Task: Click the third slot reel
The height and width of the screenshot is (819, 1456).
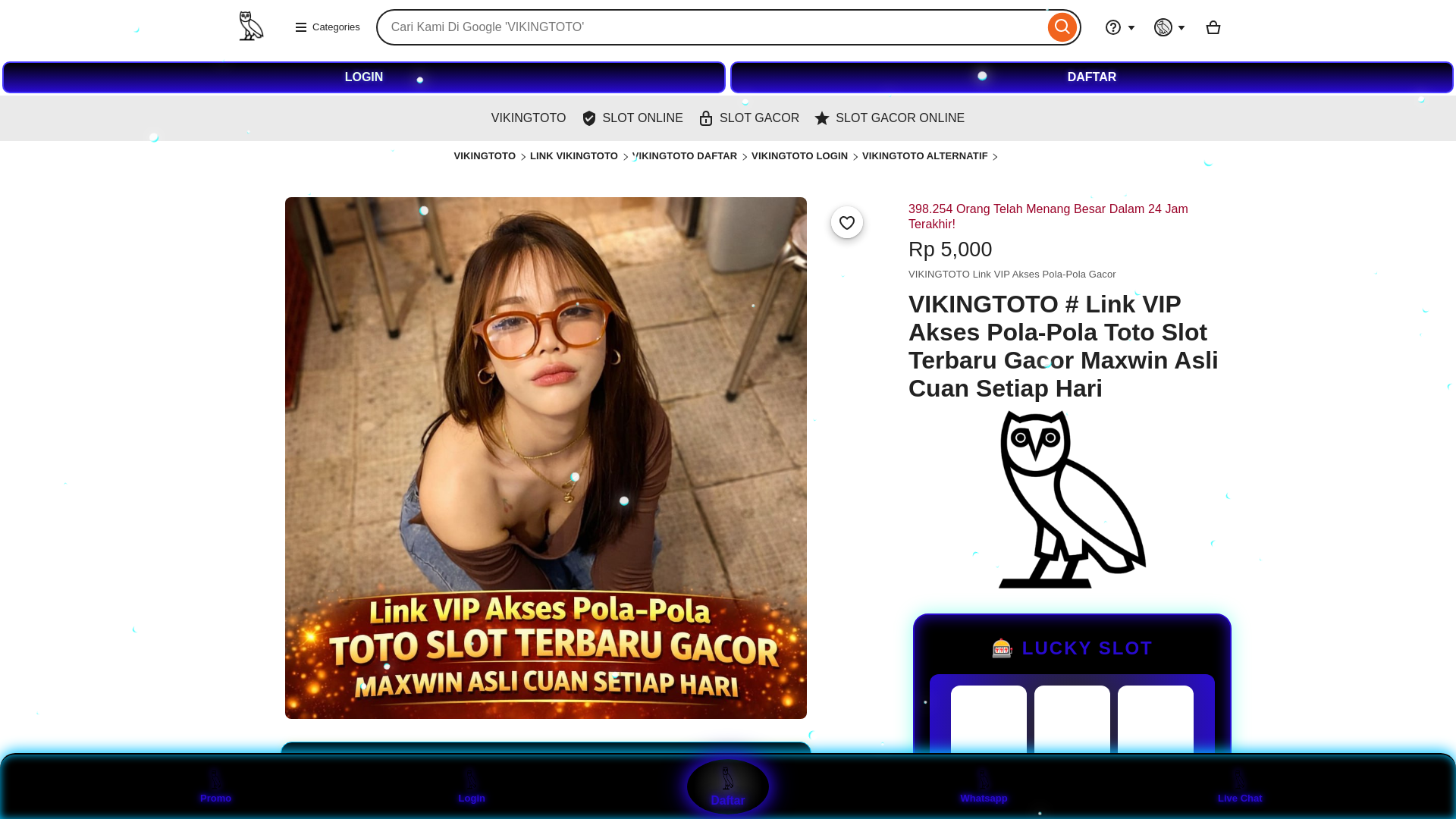Action: 1156,720
